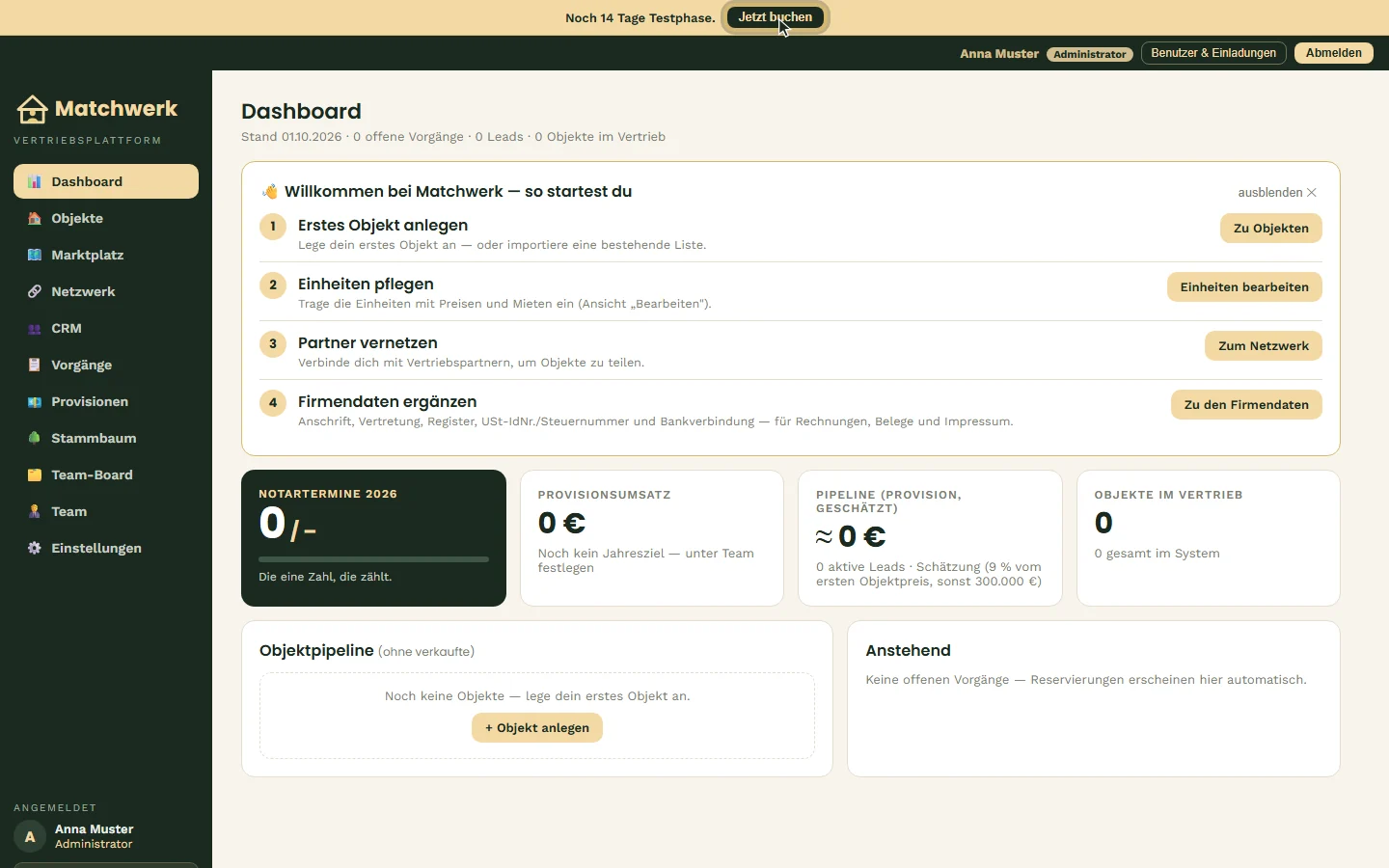Image resolution: width=1389 pixels, height=868 pixels.
Task: Click Zu den Firmendaten button
Action: click(1246, 405)
